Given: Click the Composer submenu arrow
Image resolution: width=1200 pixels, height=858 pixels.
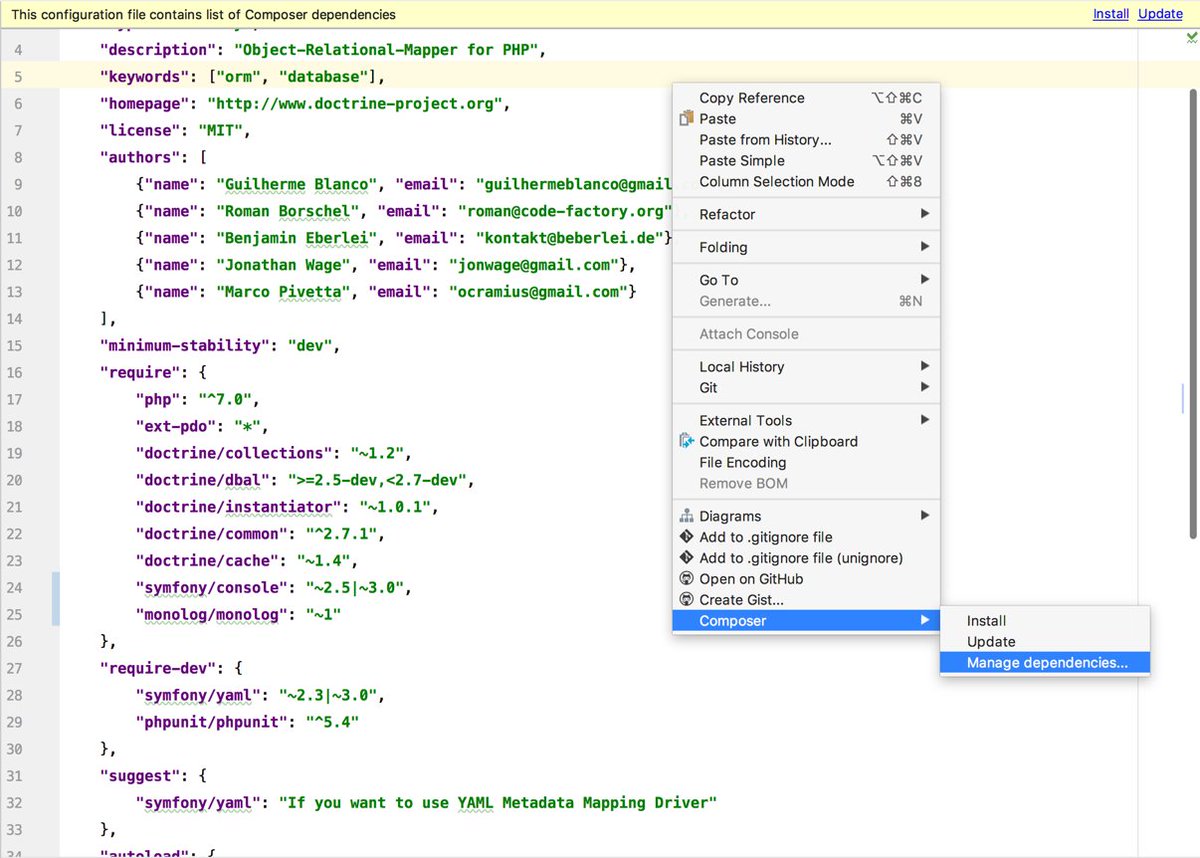Looking at the screenshot, I should coord(925,621).
